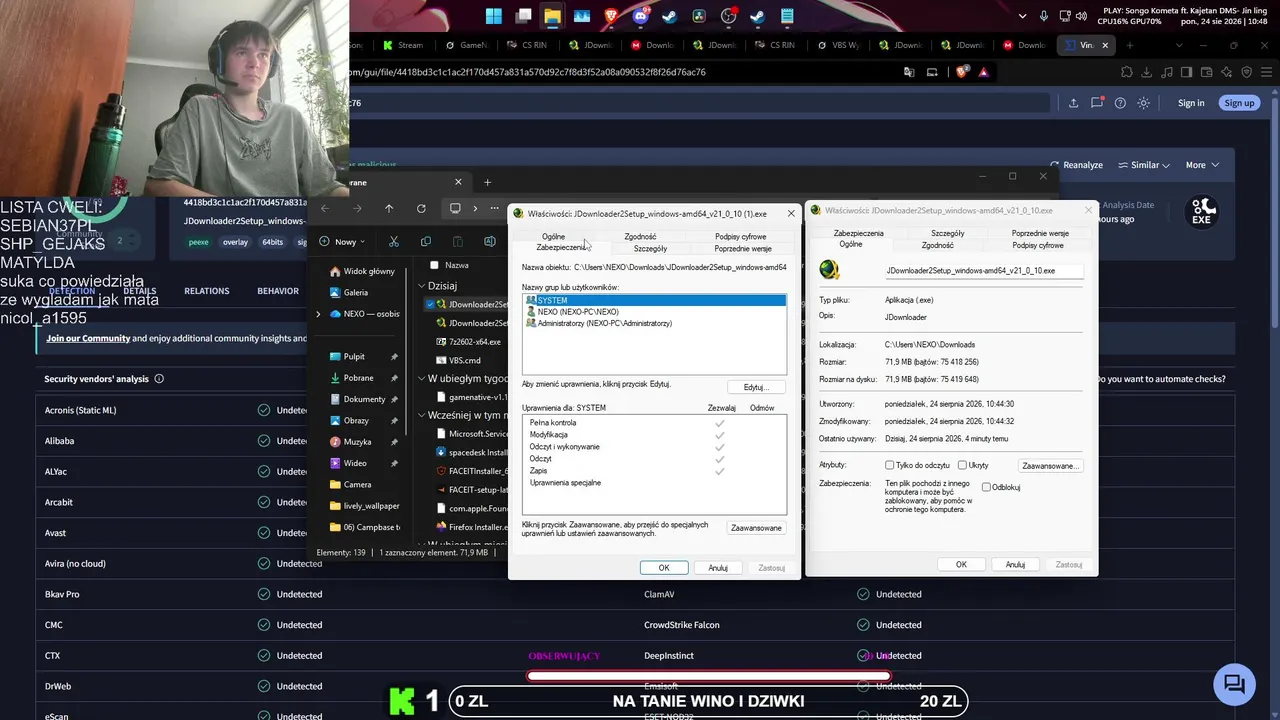The height and width of the screenshot is (720, 1280).
Task: Expand the NEXO OneDrive tree node
Action: pos(318,314)
